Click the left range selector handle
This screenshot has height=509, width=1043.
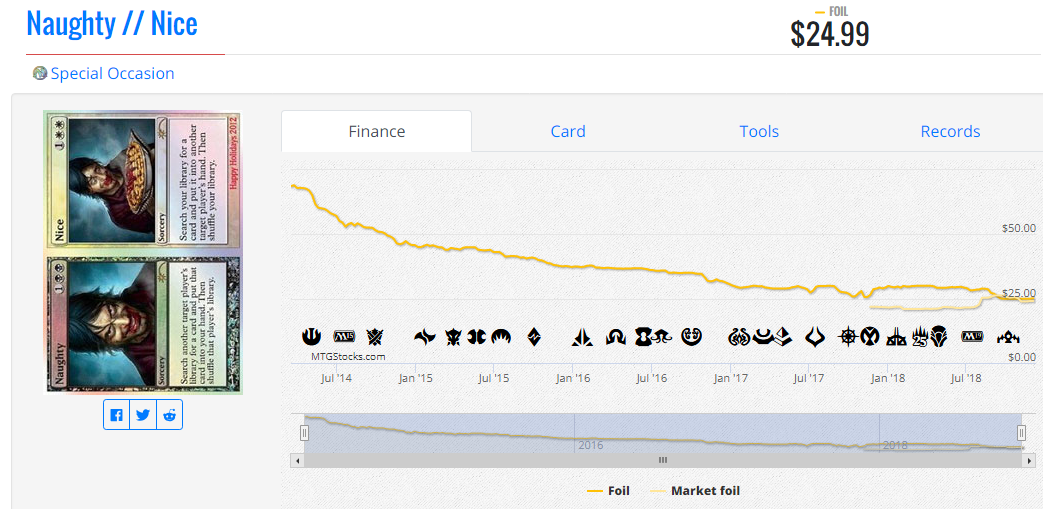(x=304, y=434)
